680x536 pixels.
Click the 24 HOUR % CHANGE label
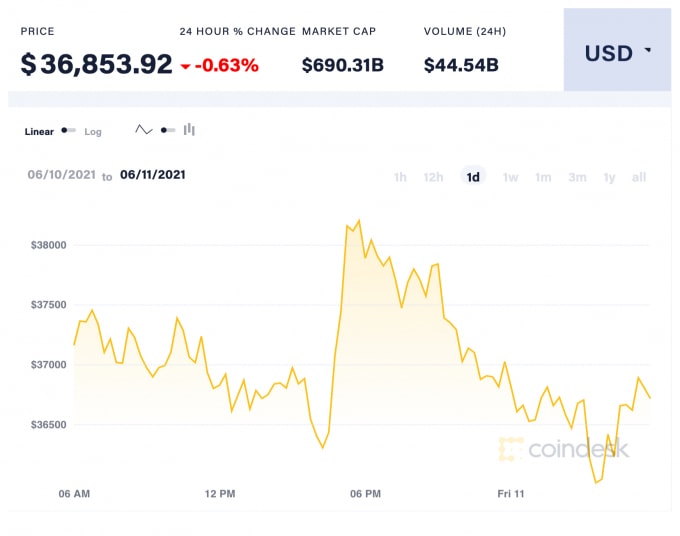[x=237, y=31]
